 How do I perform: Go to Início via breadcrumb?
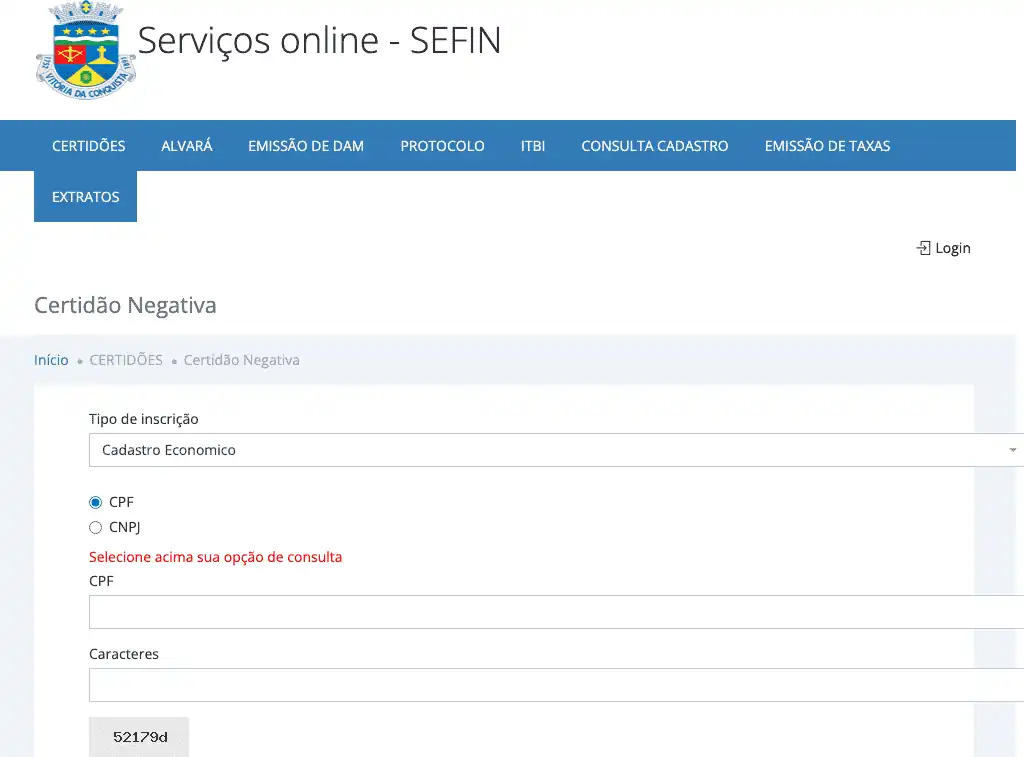[x=51, y=360]
